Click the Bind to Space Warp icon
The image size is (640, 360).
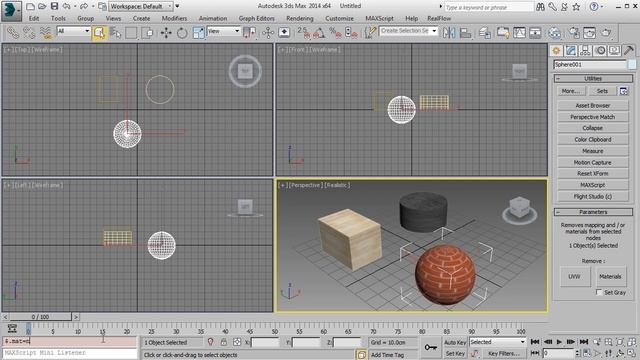tap(45, 33)
